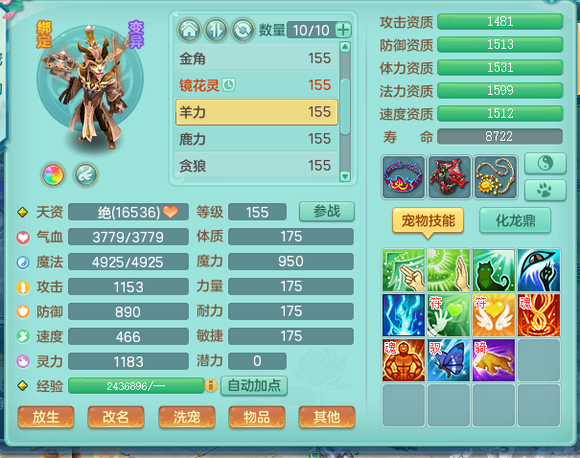Select the black cat skill icon

(x=494, y=270)
